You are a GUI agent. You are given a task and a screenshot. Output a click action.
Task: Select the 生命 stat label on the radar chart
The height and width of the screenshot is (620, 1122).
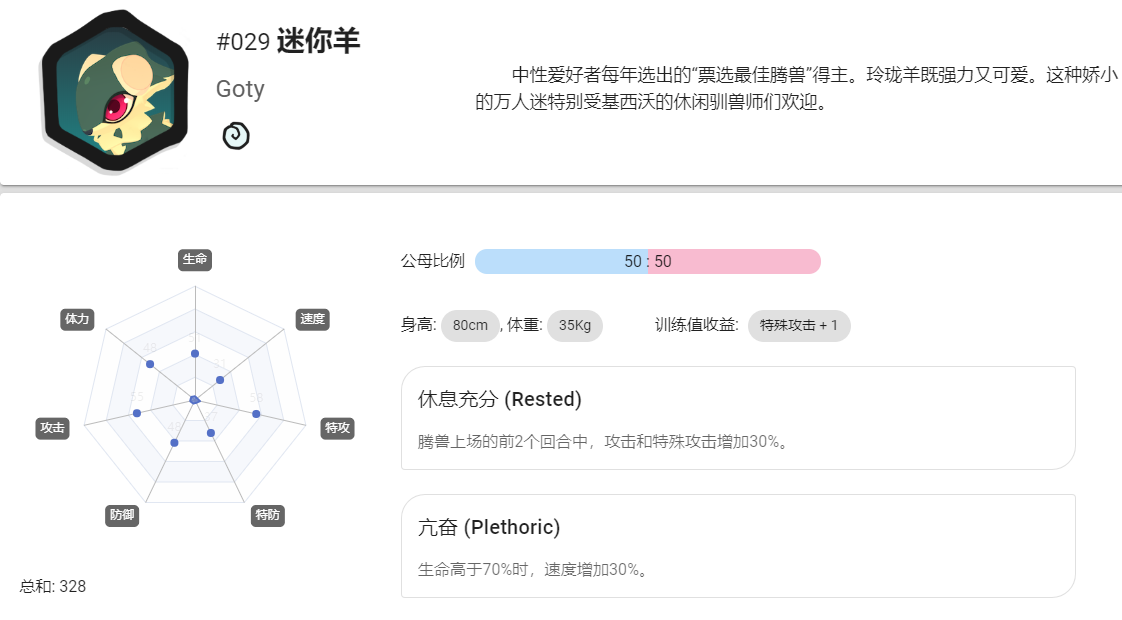[x=195, y=259]
